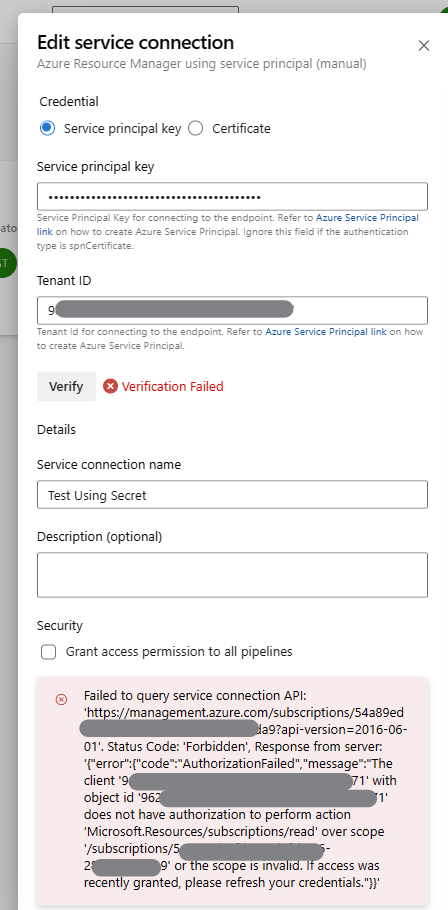Select the Service principal key radio button
This screenshot has width=448, height=910.
(48, 128)
